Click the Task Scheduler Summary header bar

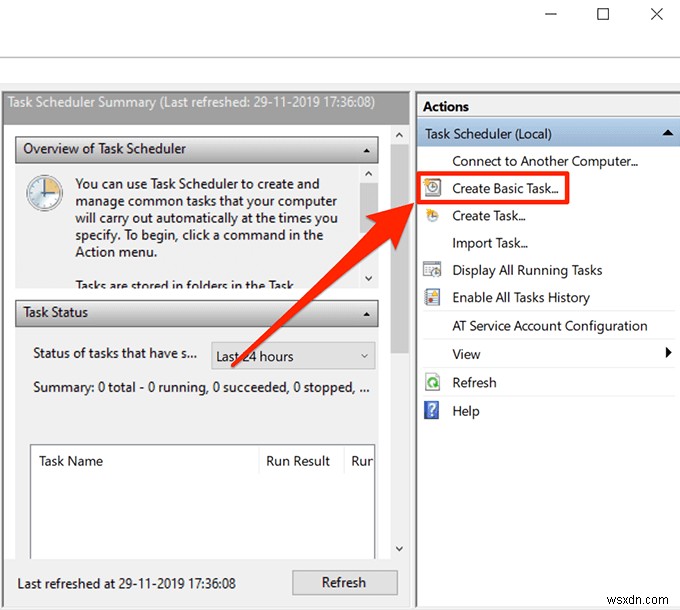206,108
